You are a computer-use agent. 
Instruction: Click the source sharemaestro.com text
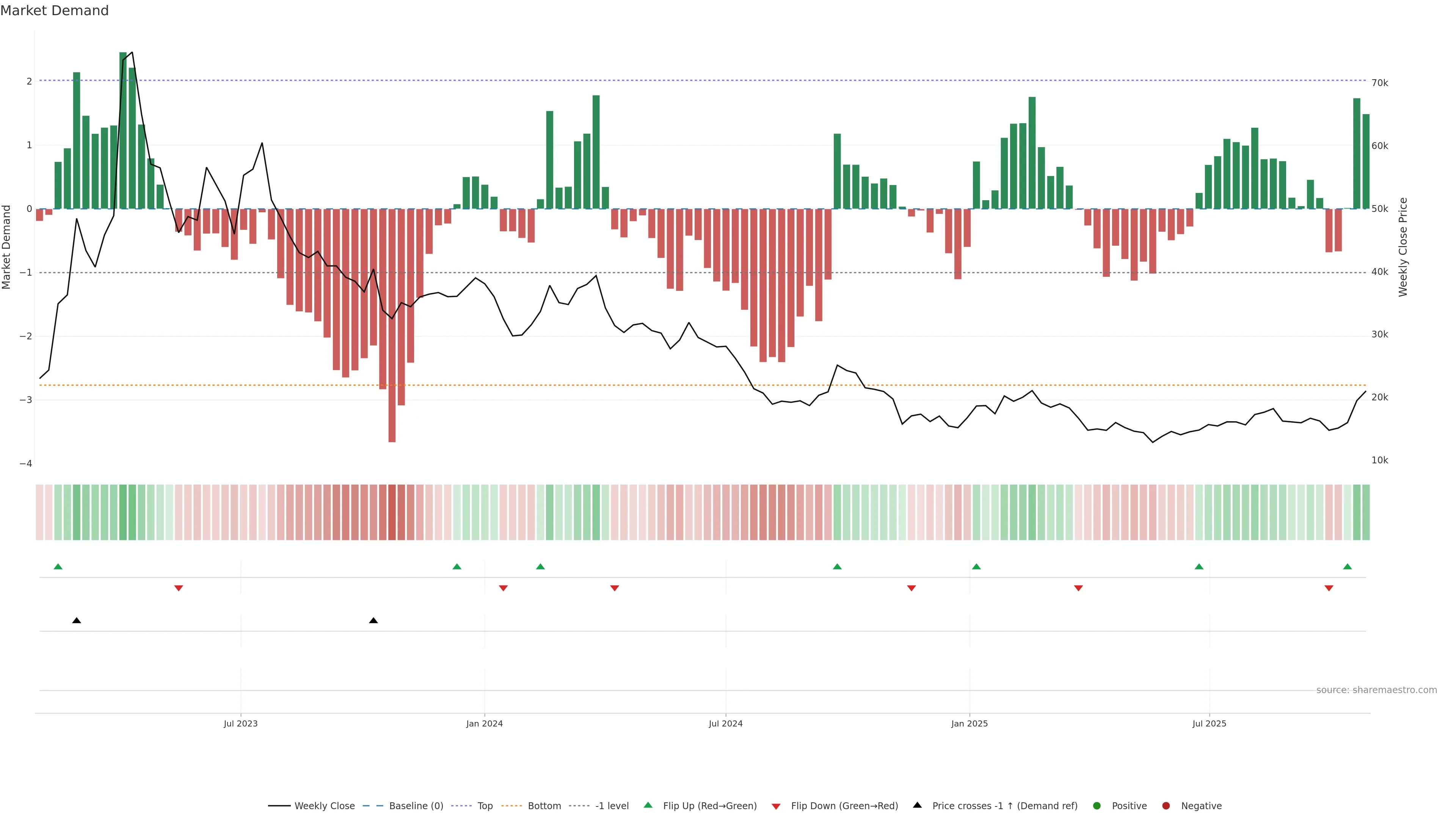tap(1376, 690)
